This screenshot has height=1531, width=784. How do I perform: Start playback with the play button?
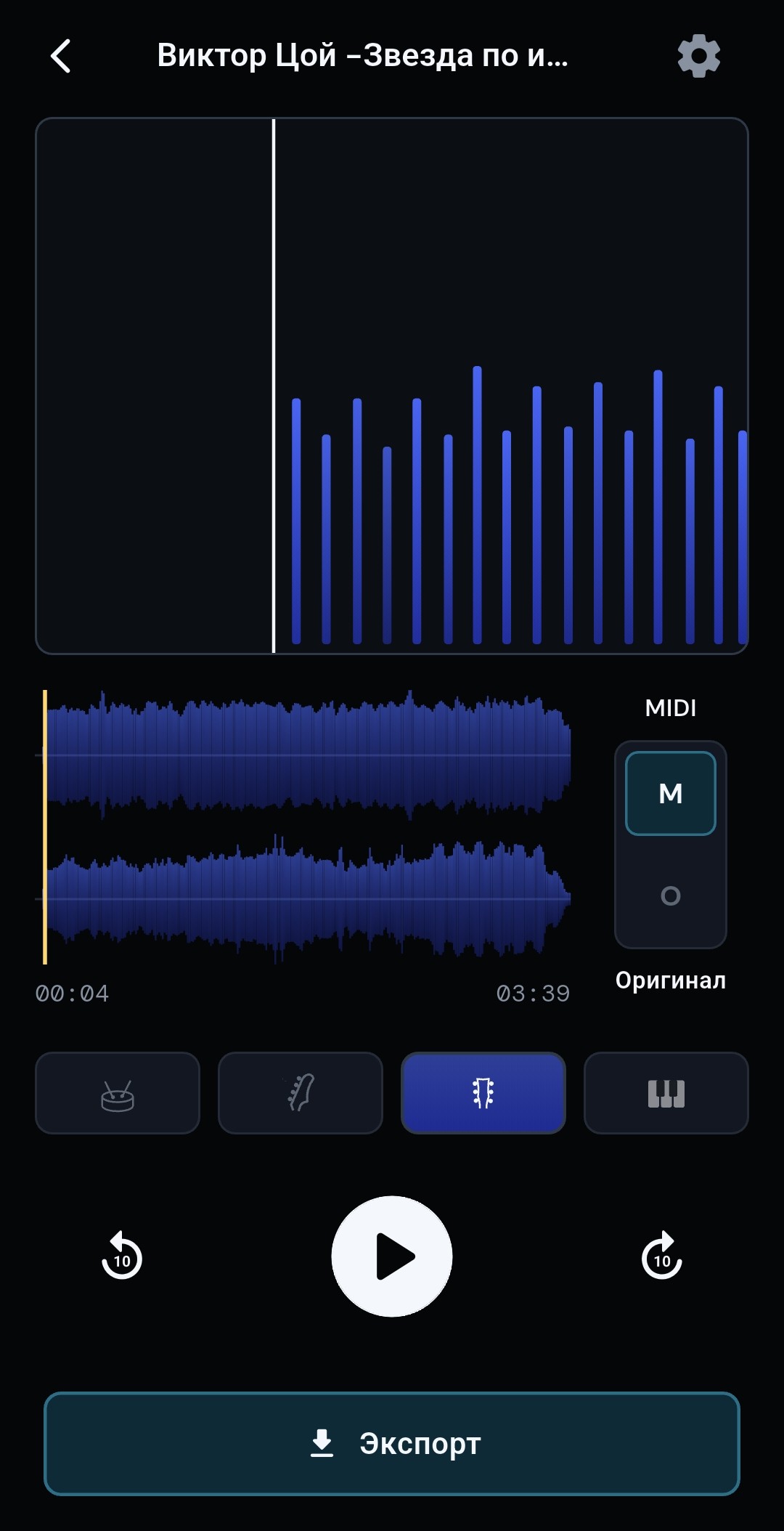[392, 1256]
